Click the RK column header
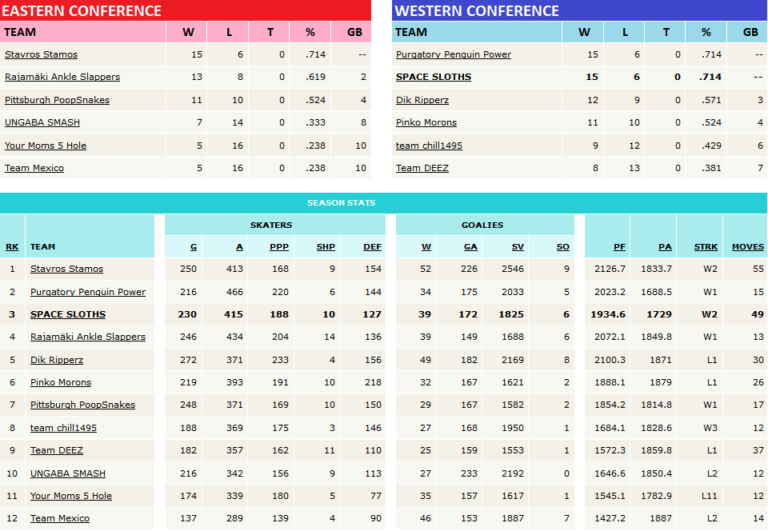 [12, 247]
